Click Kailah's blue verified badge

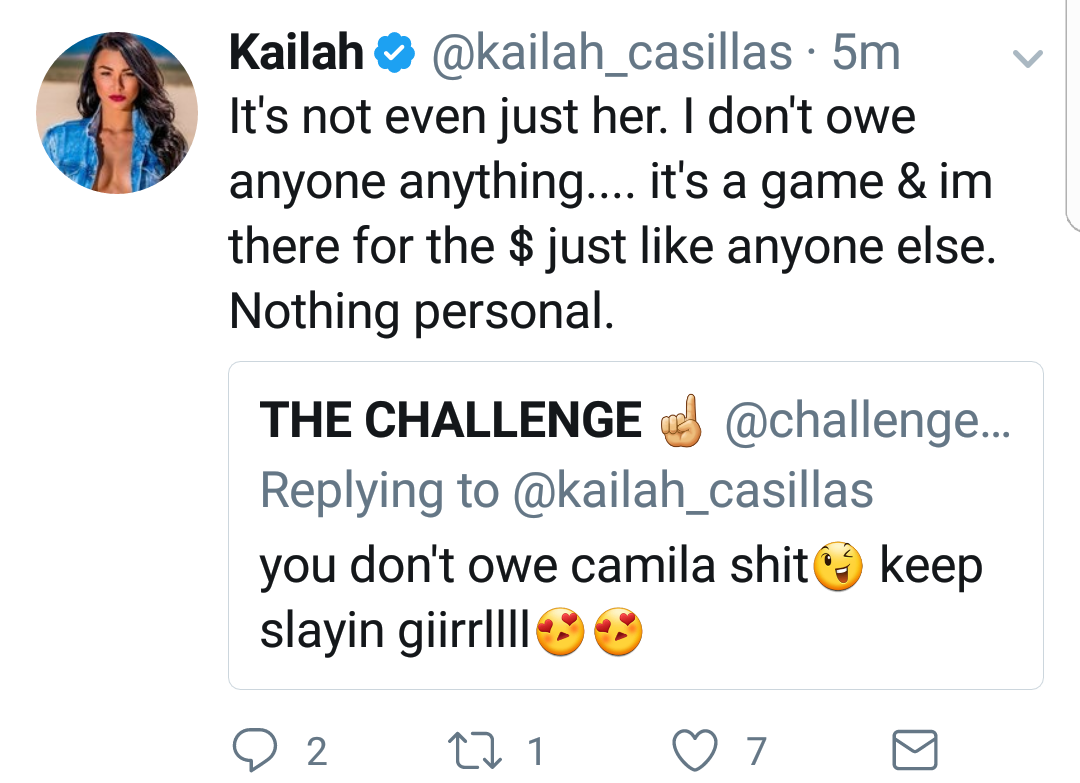pyautogui.click(x=394, y=53)
